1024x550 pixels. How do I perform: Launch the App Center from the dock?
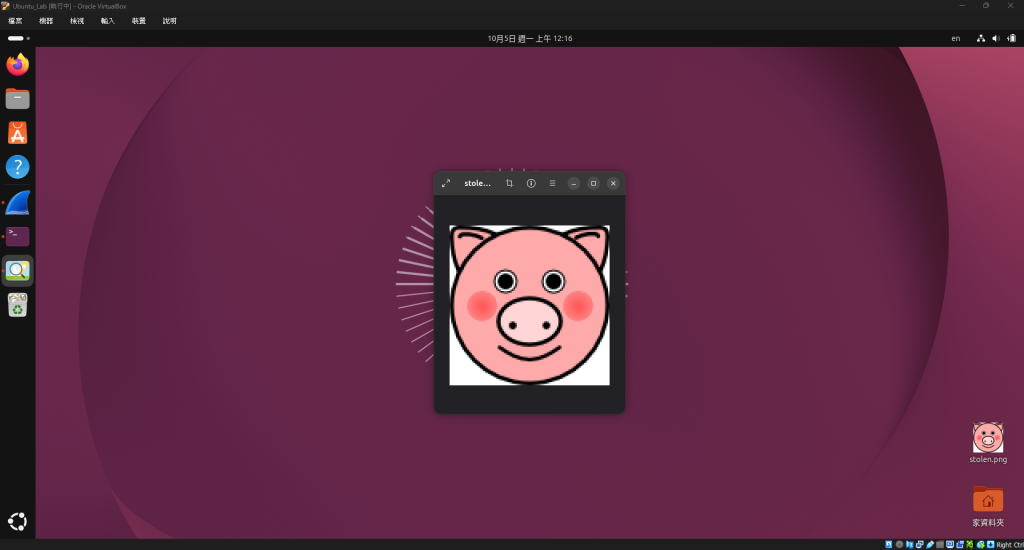click(x=18, y=133)
